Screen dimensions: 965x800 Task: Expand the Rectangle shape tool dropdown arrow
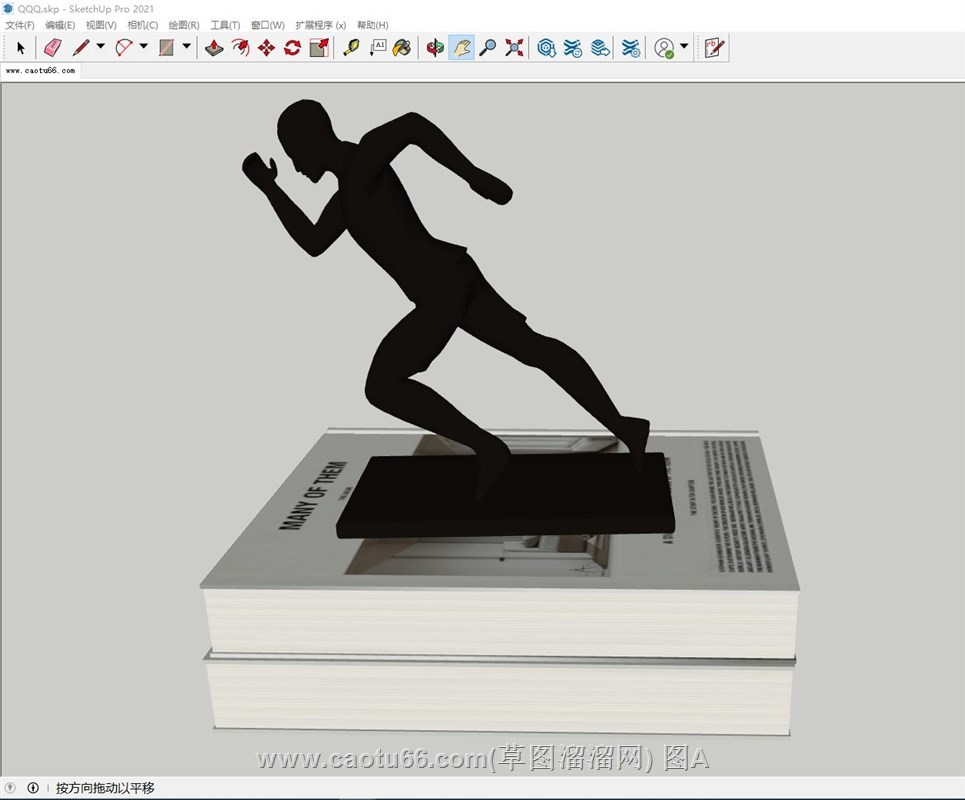(186, 46)
